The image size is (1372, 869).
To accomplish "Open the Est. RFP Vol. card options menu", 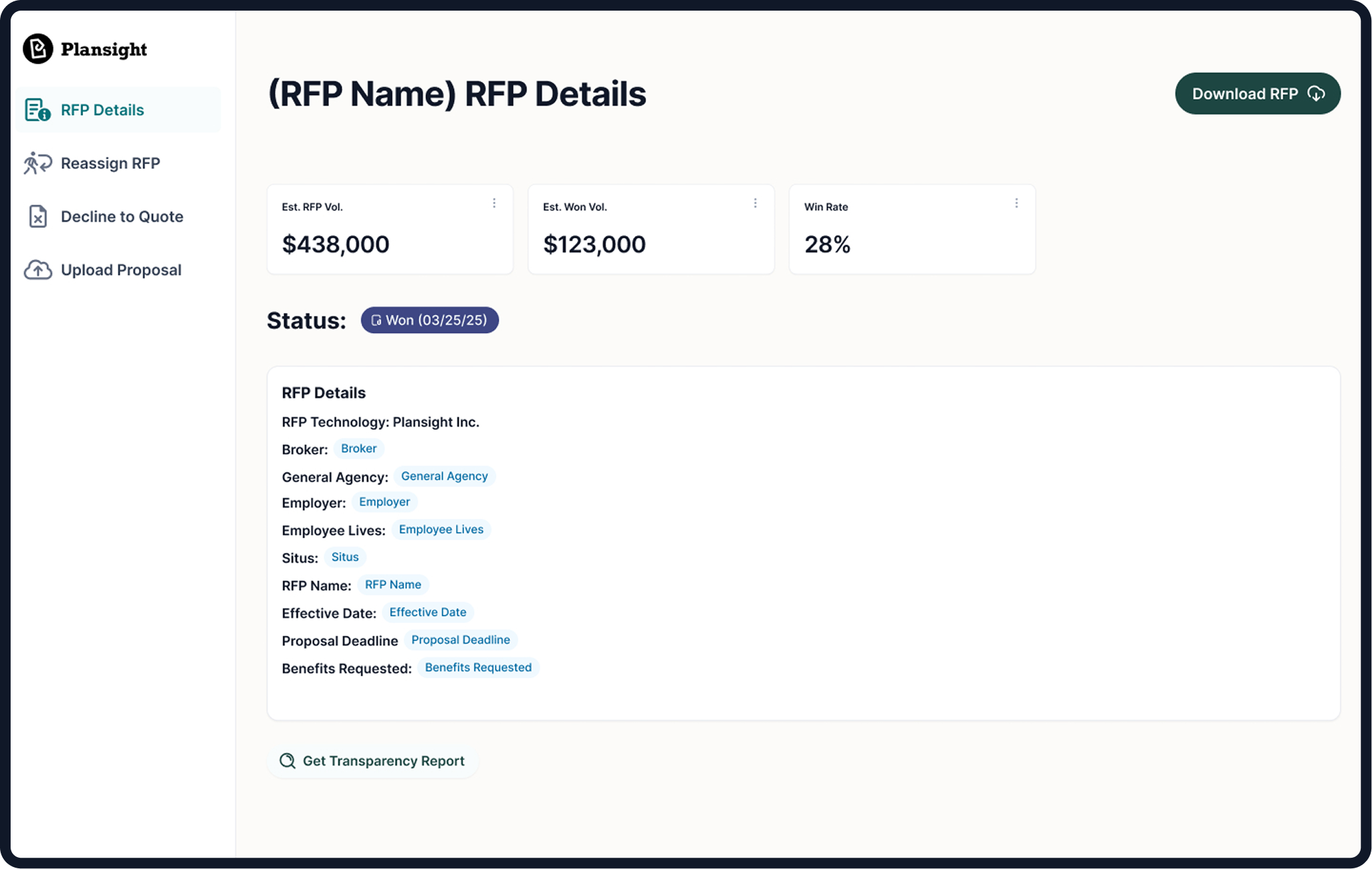I will pyautogui.click(x=495, y=203).
